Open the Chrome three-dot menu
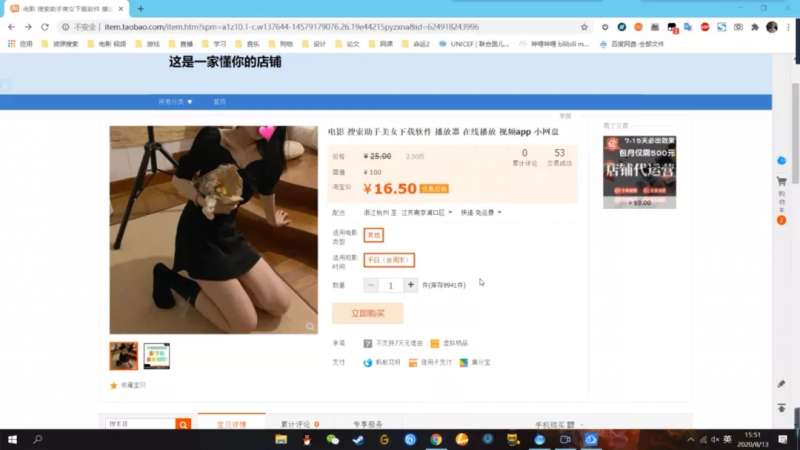 [x=789, y=27]
